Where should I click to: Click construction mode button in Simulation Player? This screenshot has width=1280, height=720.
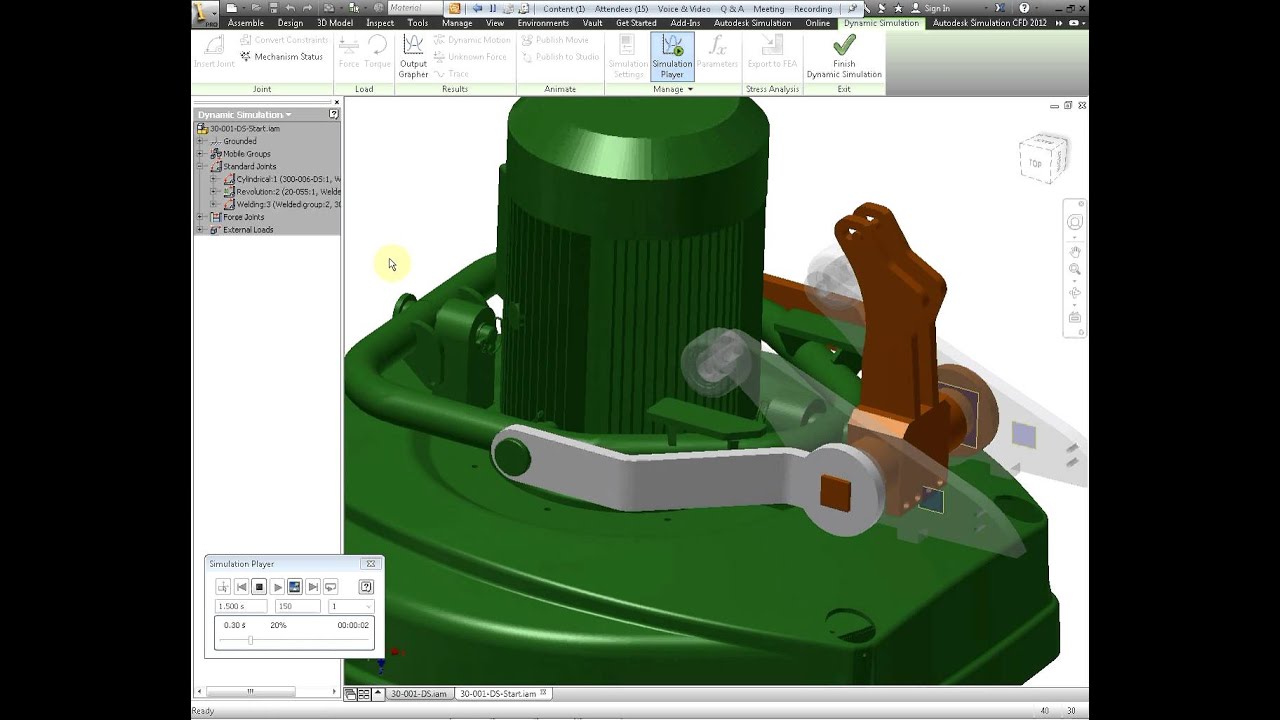[x=223, y=587]
